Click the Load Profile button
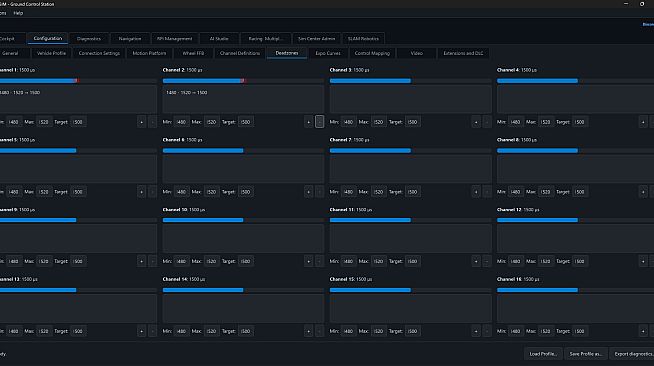This screenshot has width=654, height=366. coord(543,354)
